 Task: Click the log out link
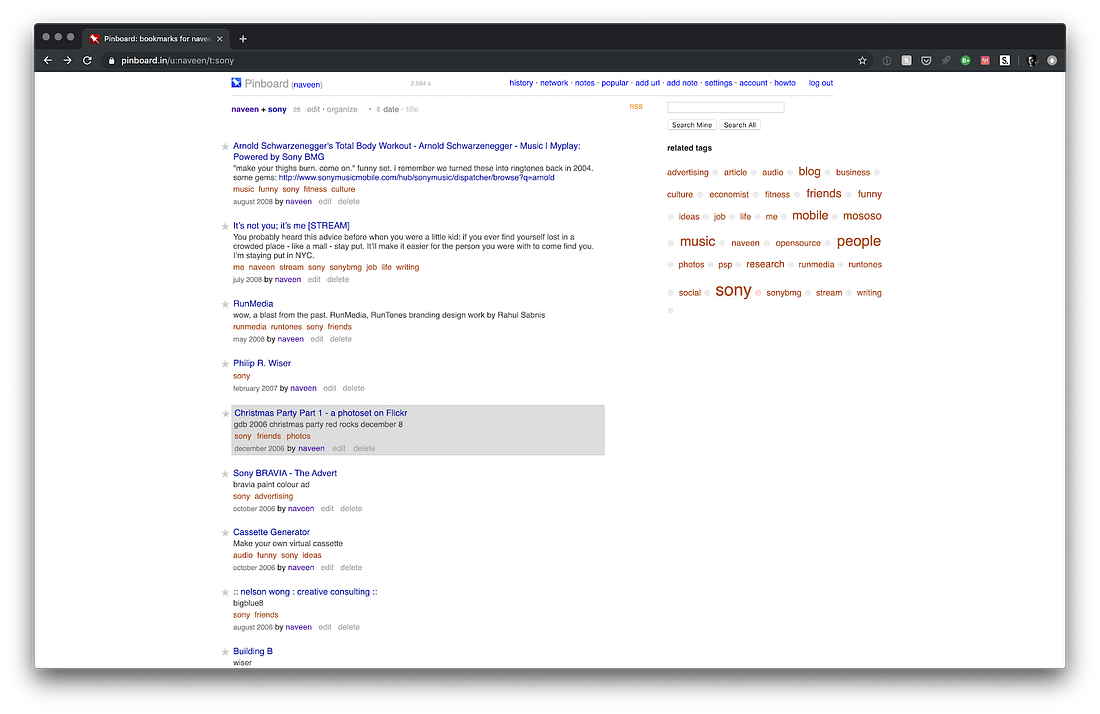point(821,83)
